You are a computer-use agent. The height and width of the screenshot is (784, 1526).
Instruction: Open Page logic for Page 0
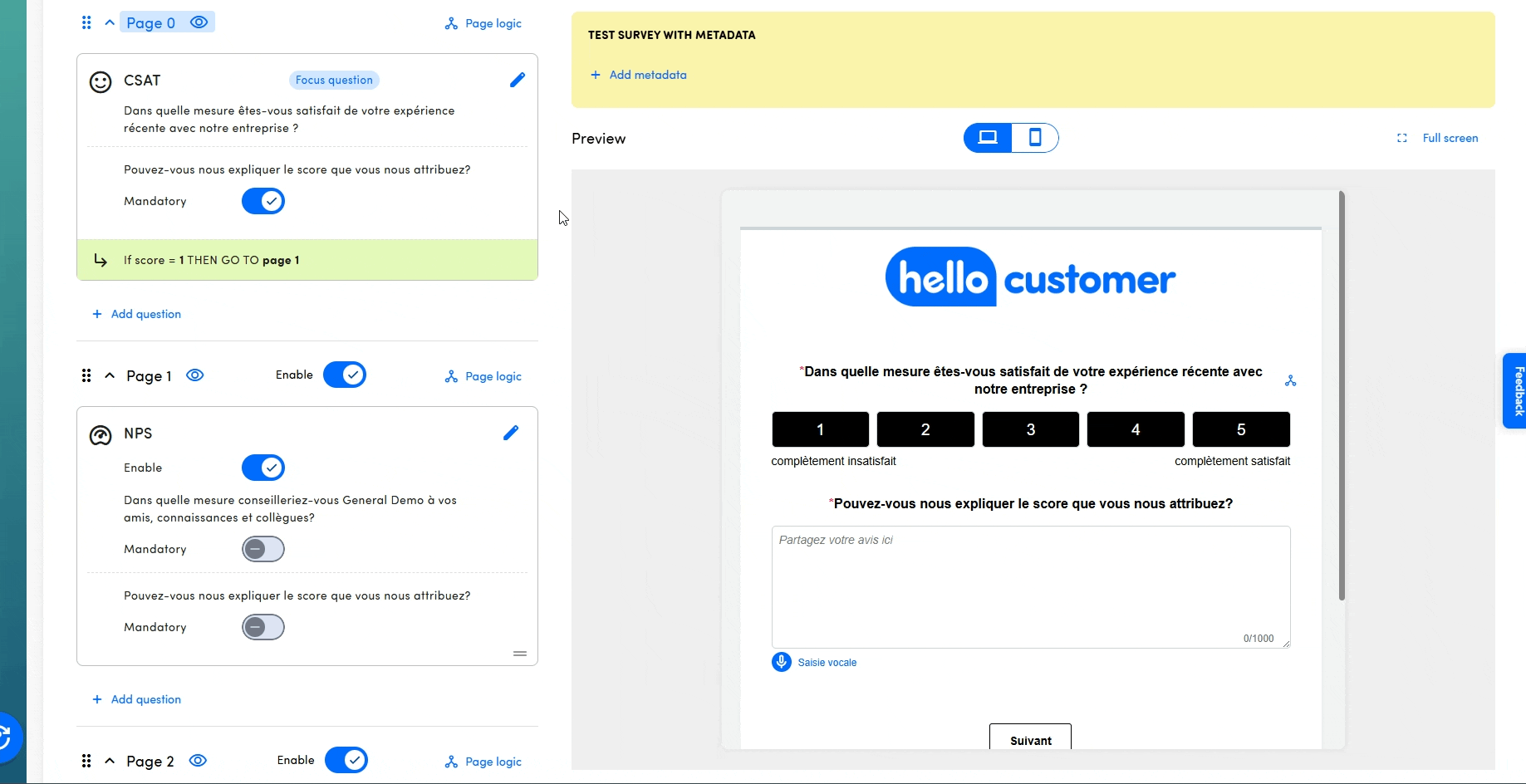(483, 23)
